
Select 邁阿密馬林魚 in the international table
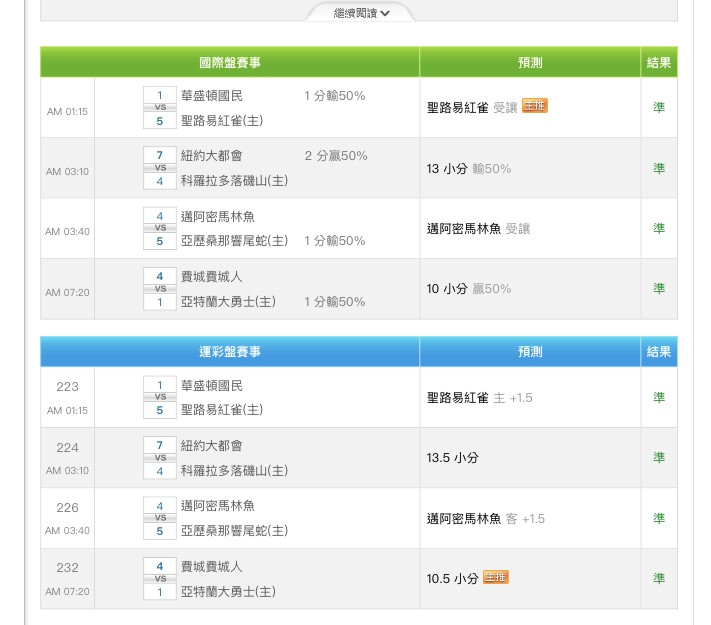[x=218, y=216]
